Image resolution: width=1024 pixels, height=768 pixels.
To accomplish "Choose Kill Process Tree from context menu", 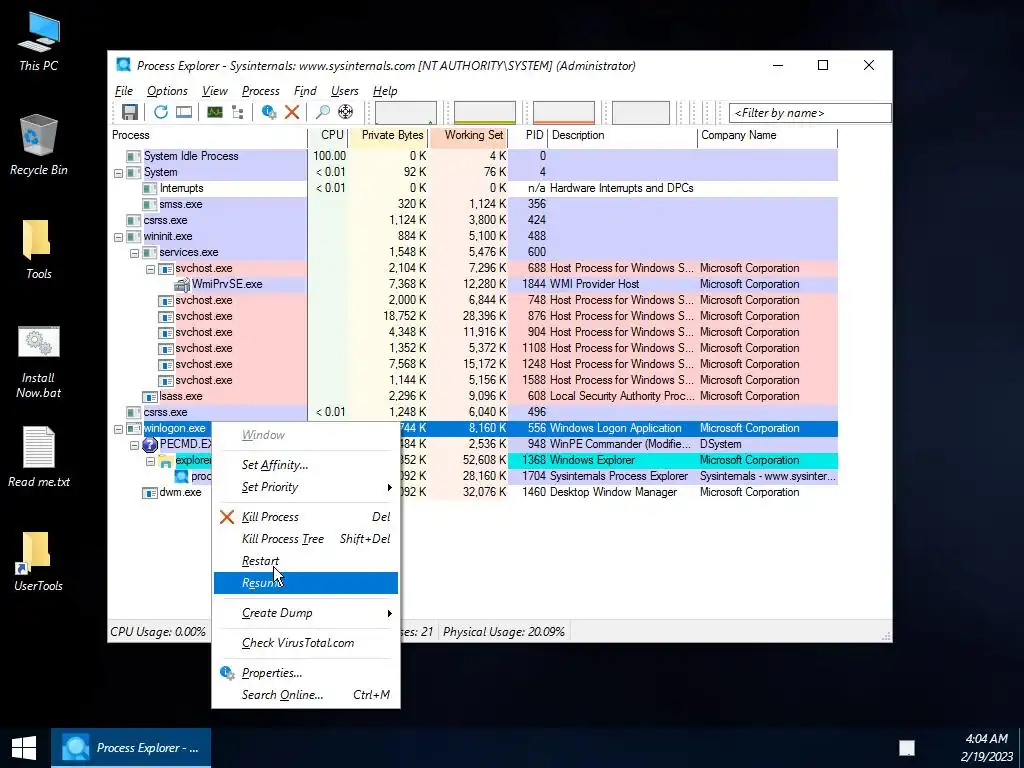I will 306,539.
